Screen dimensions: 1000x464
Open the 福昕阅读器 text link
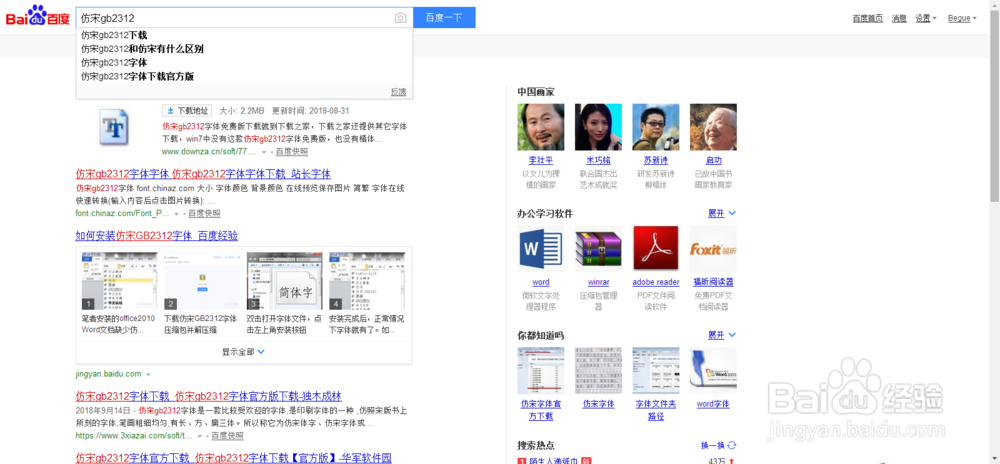tap(713, 282)
